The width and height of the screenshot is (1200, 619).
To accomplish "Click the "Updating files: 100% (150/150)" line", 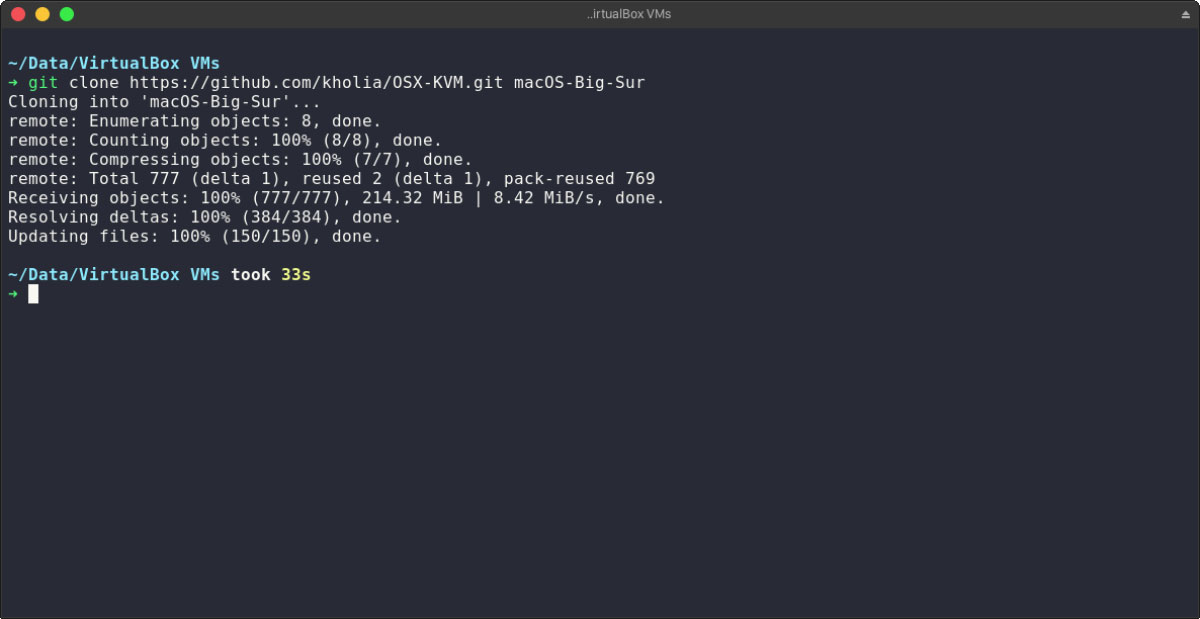I will (194, 237).
